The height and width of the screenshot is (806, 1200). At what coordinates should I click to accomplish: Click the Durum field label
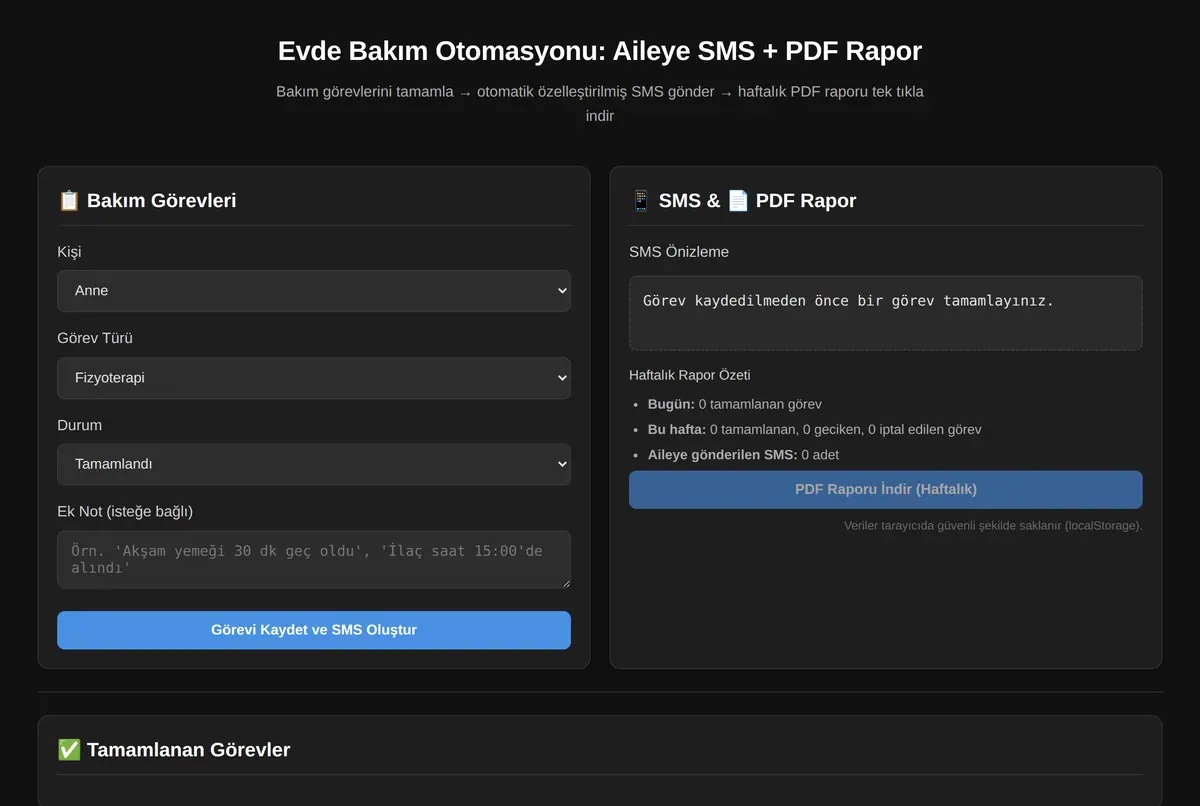(x=80, y=425)
